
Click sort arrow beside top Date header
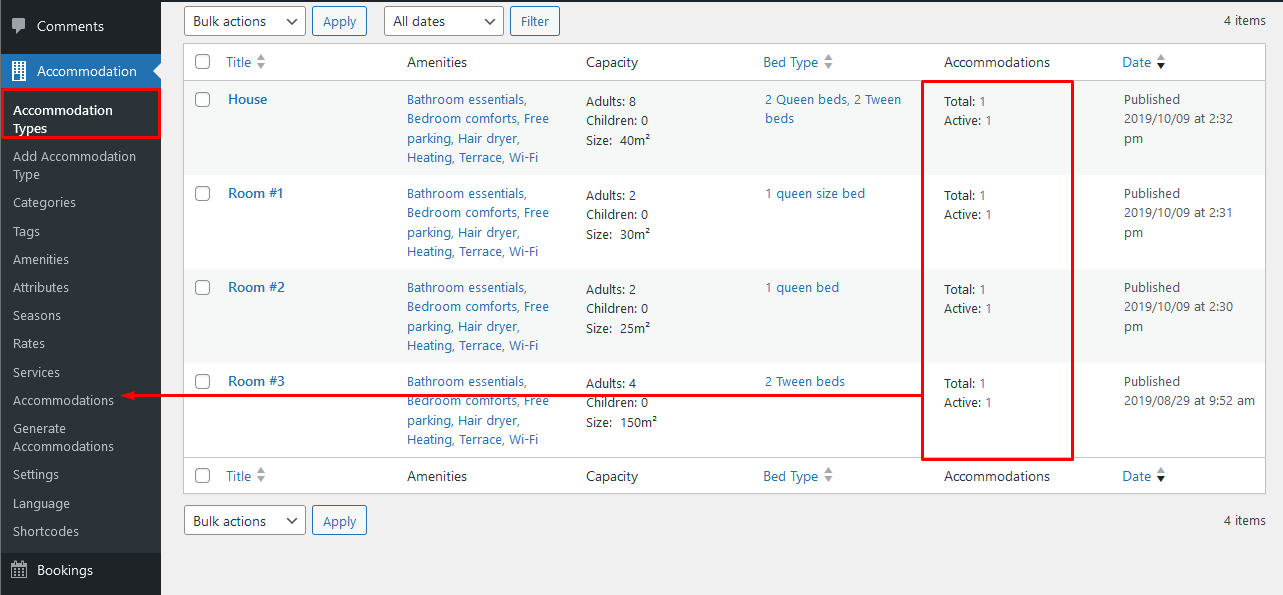[x=1161, y=63]
